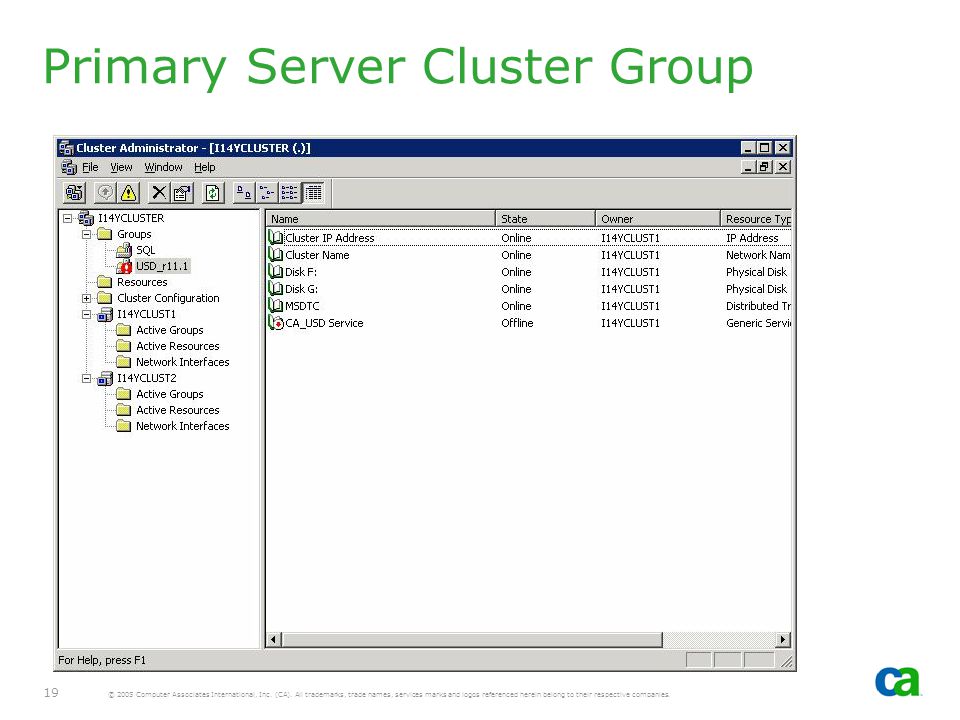Click the I14YCLUST1 owner in the MSDTC row
960x720 pixels.
(x=631, y=306)
